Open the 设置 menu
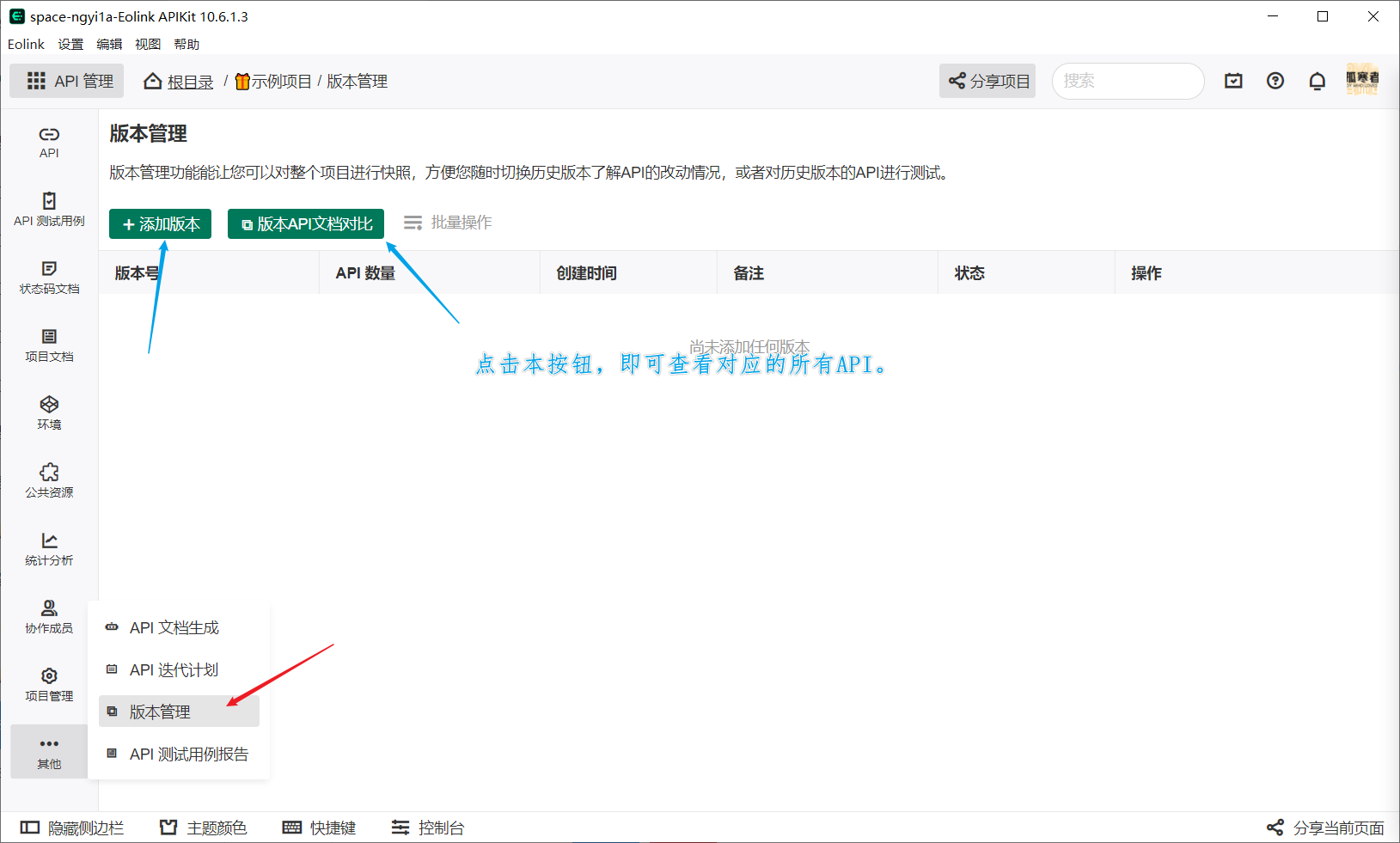1400x843 pixels. pos(70,44)
